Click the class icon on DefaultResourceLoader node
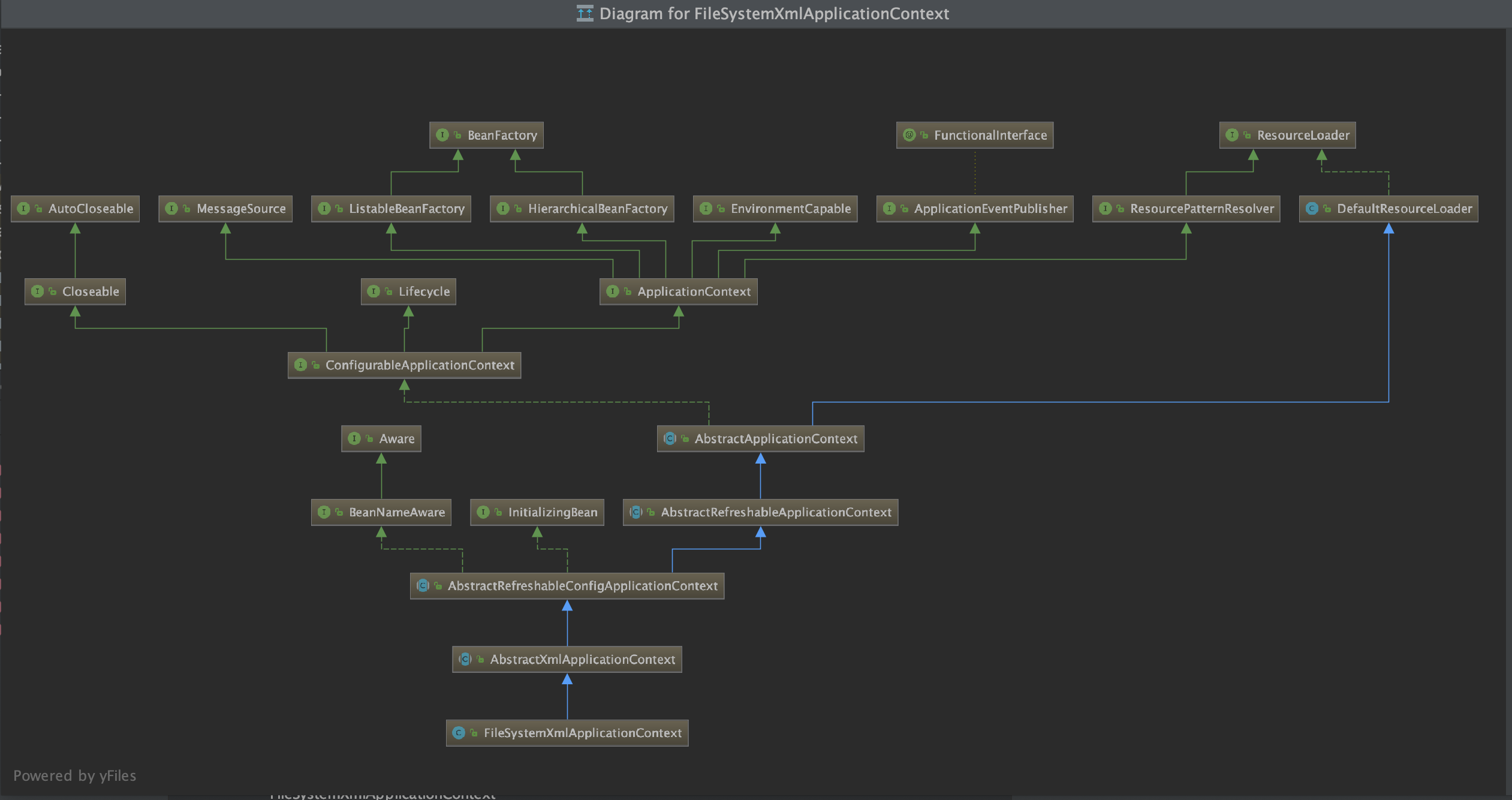Viewport: 1512px width, 800px height. [1312, 208]
